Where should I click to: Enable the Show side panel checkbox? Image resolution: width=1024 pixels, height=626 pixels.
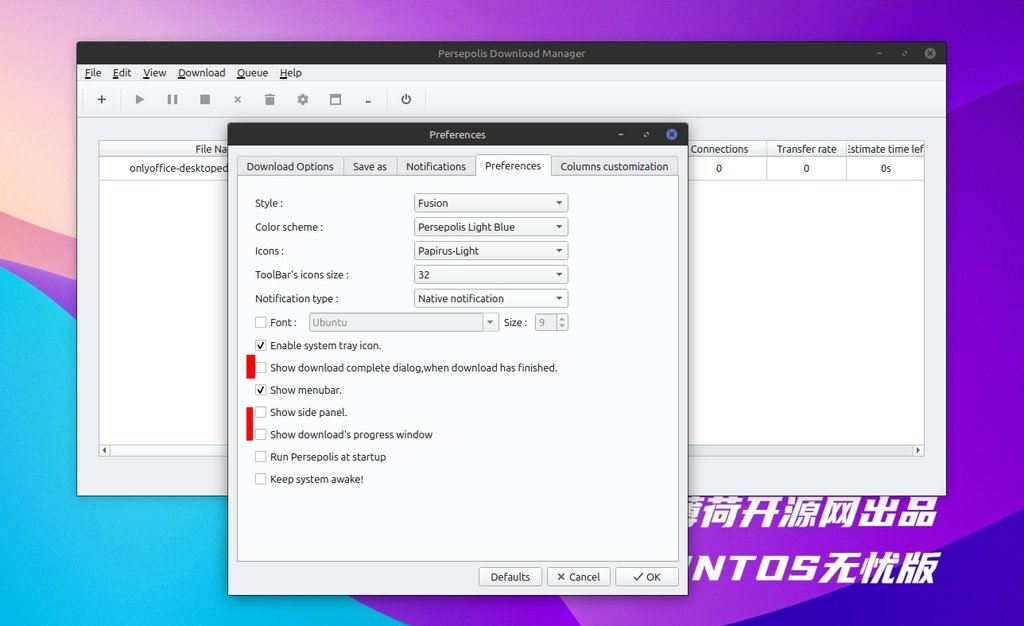pyautogui.click(x=261, y=412)
